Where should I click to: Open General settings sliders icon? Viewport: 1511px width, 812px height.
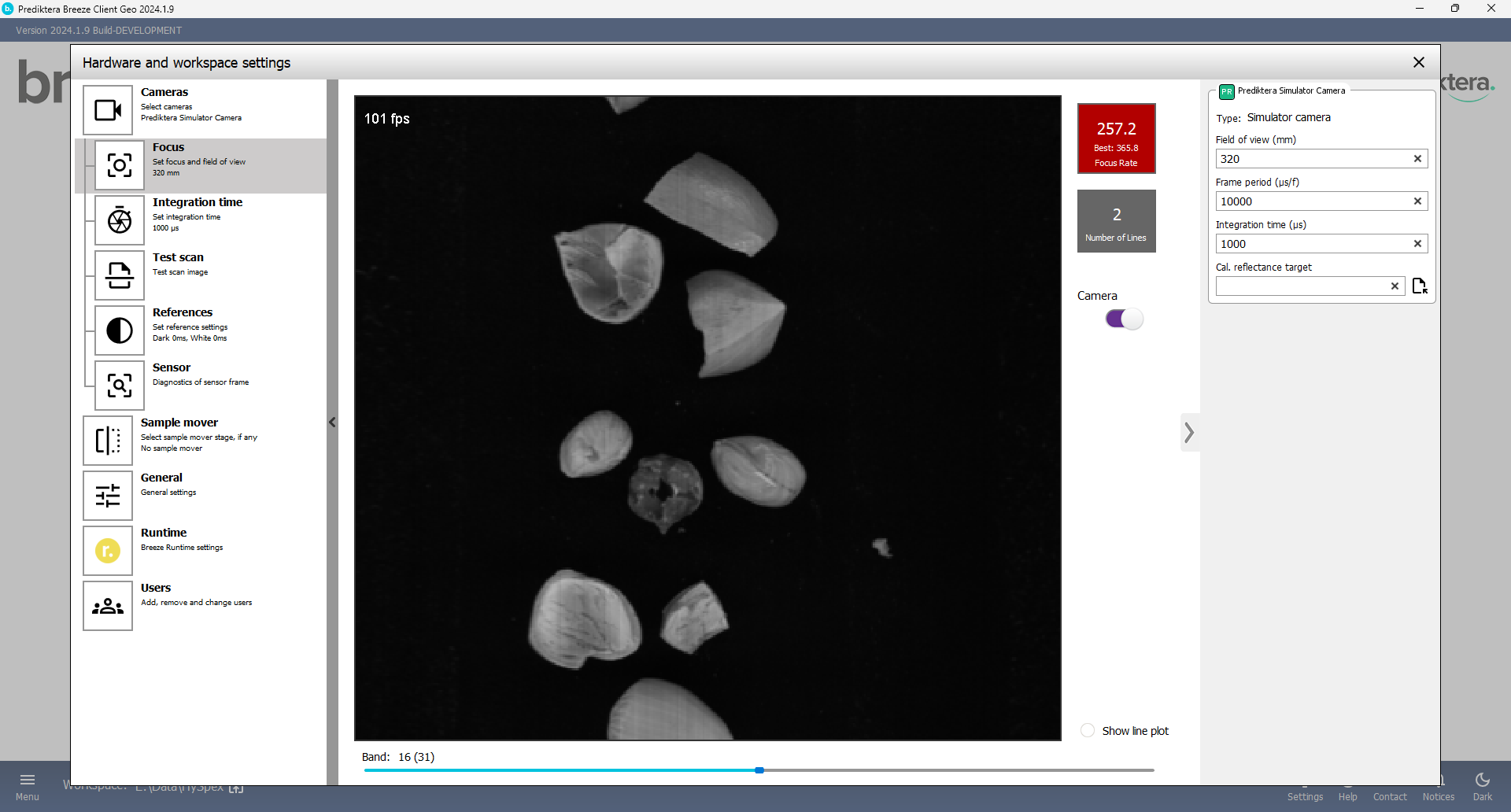(108, 496)
